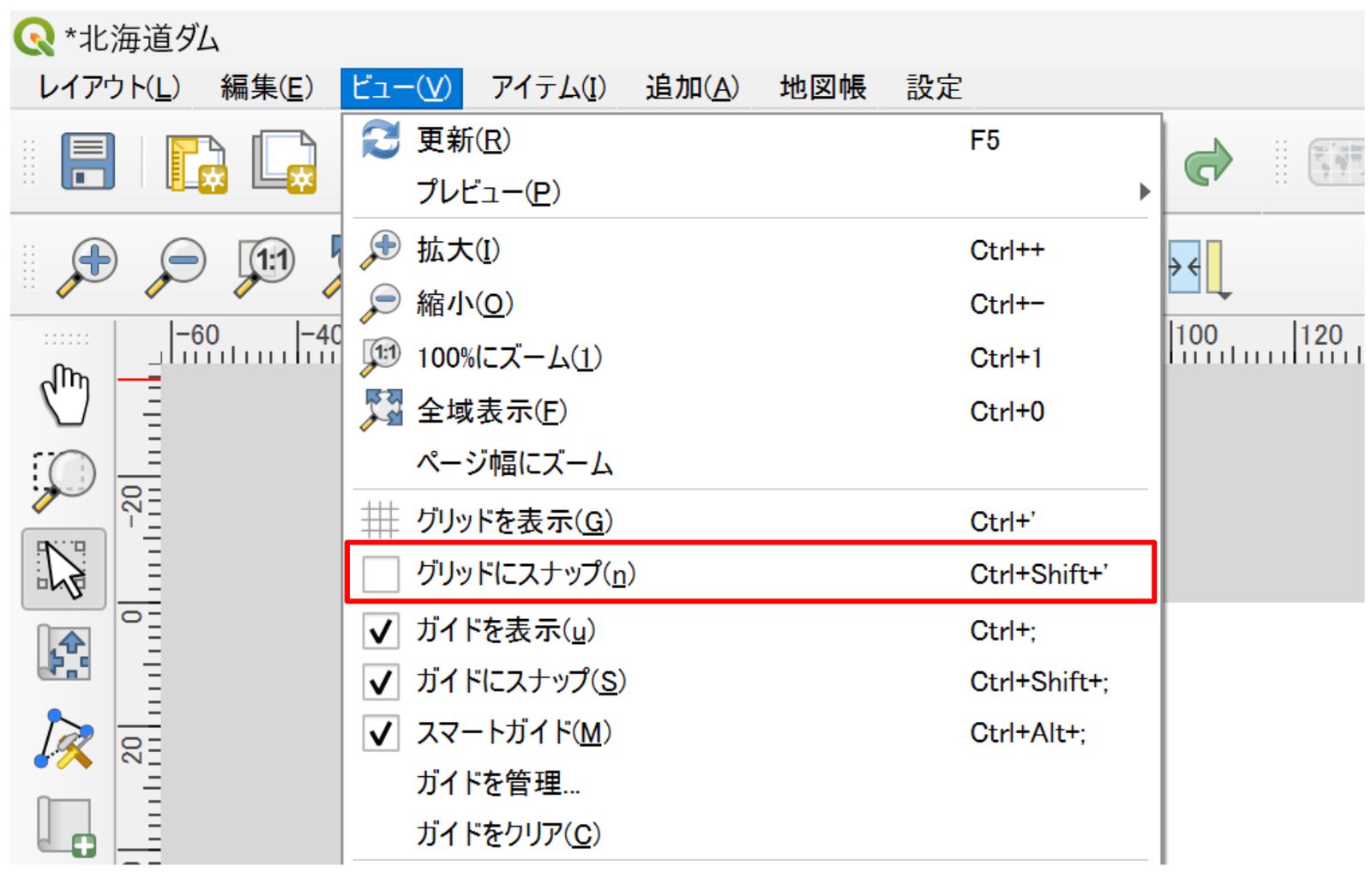Choose ガイドを管理... menu entry
Screen dimensions: 1372x872
click(749, 783)
